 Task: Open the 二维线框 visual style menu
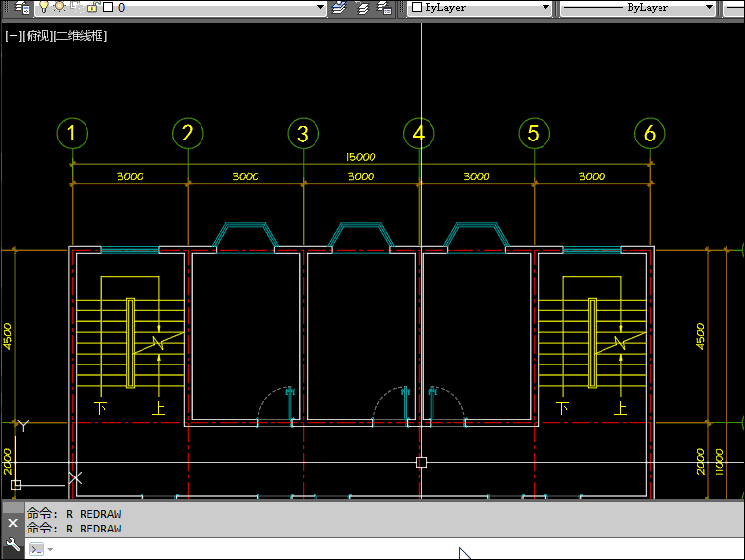(x=79, y=36)
